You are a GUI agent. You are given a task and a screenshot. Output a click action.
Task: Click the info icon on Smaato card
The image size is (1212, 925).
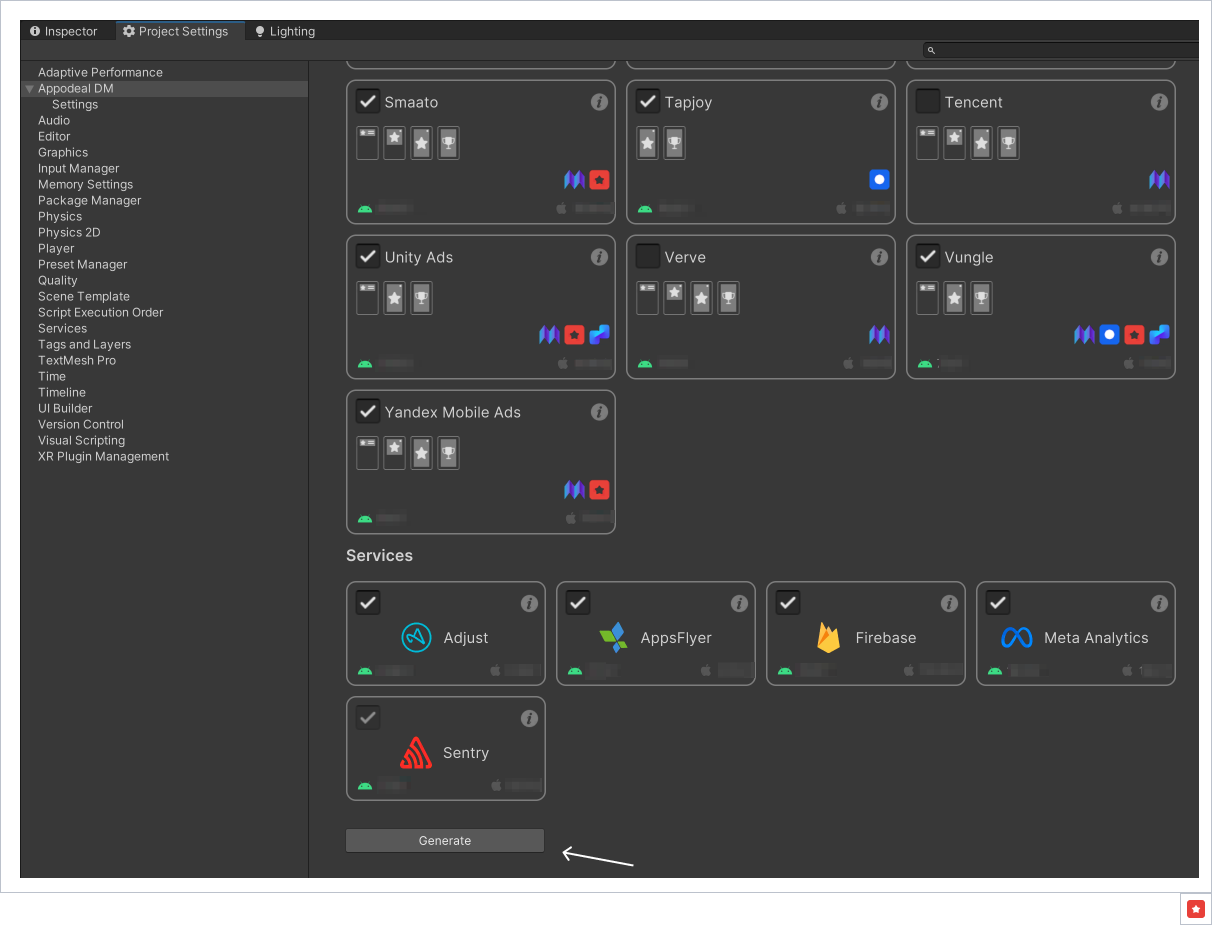tap(599, 102)
